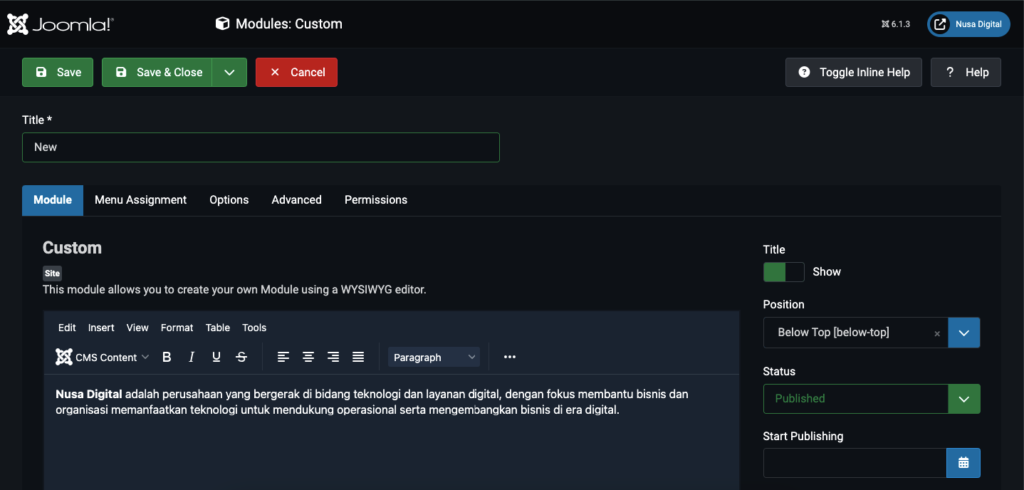The image size is (1024, 490).
Task: Cancel editing the module
Action: (296, 73)
